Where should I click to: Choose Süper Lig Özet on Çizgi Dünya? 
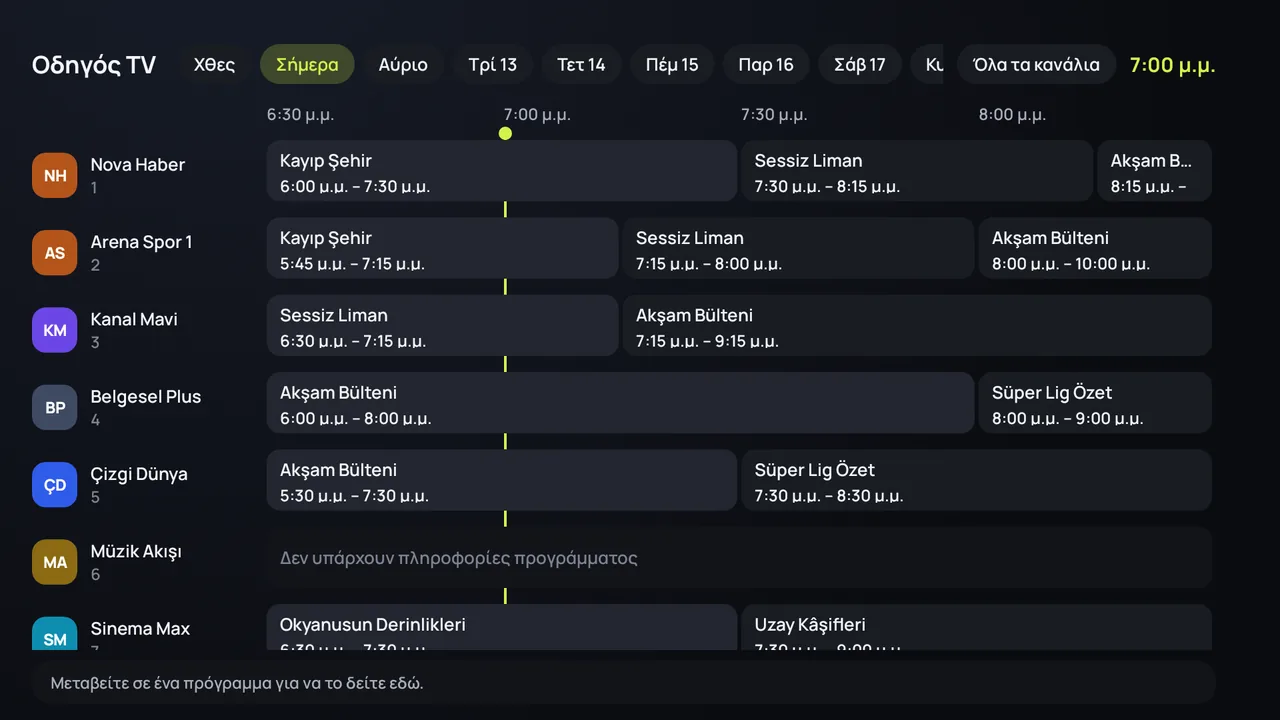tap(977, 480)
